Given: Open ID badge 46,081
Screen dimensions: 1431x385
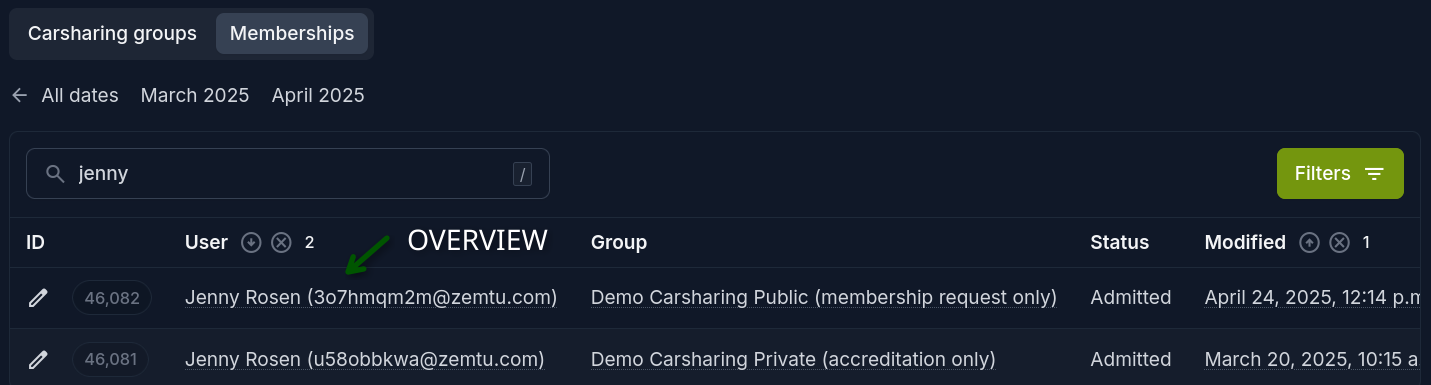Looking at the screenshot, I should tap(111, 359).
